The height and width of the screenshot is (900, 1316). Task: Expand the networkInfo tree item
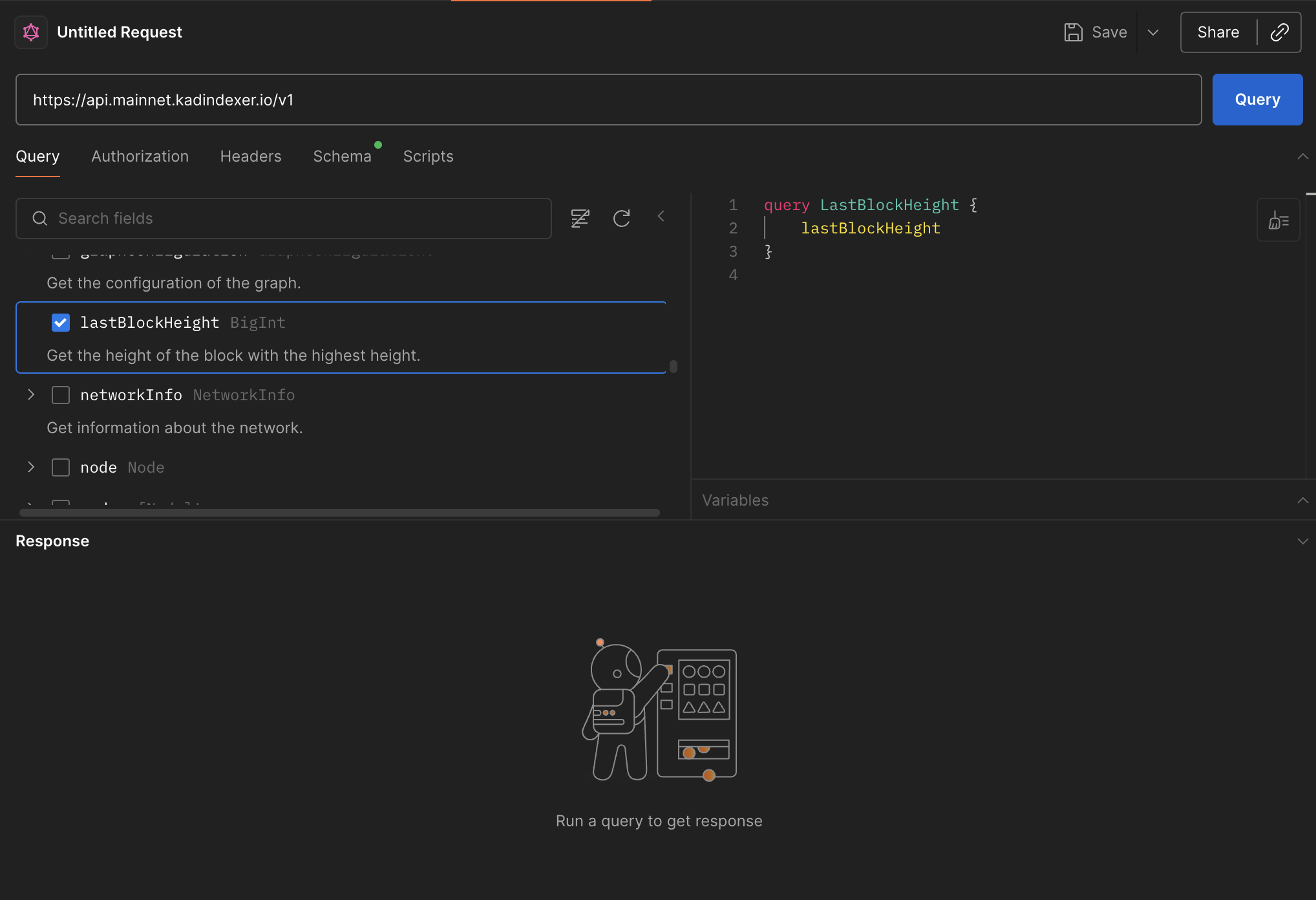point(31,395)
